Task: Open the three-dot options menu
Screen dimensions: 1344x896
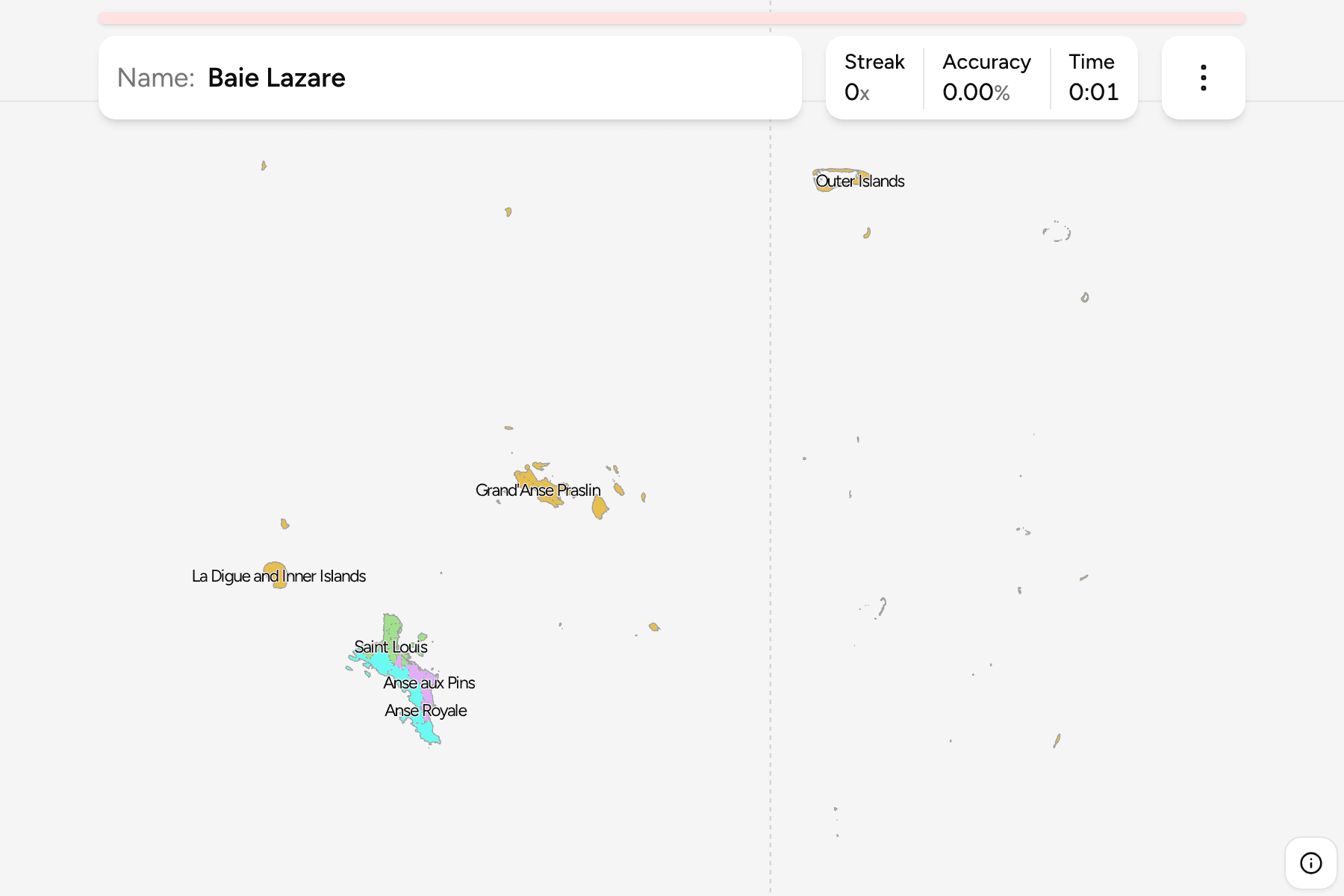Action: (1203, 78)
